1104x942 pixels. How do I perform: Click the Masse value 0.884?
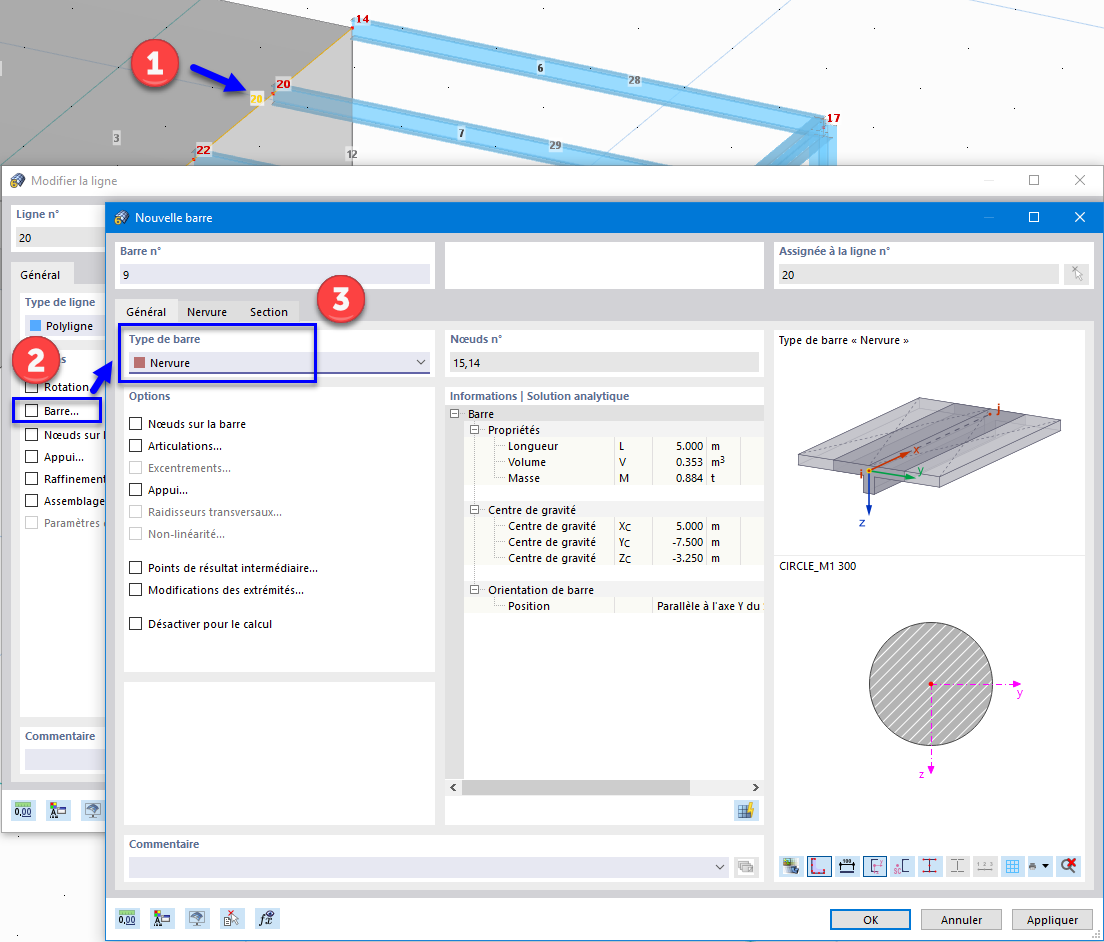[x=689, y=478]
